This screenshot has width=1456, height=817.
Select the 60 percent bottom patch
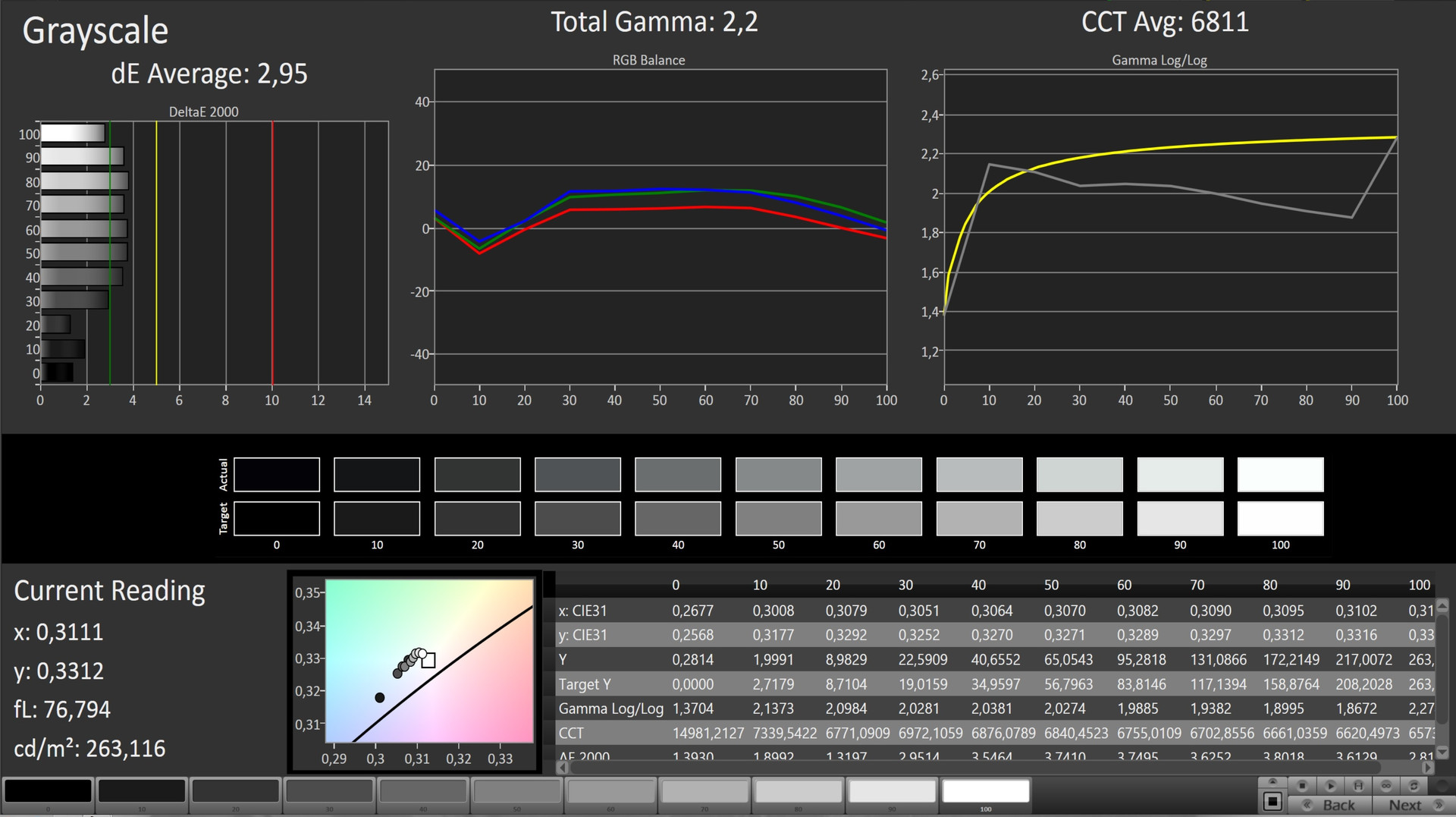point(611,791)
